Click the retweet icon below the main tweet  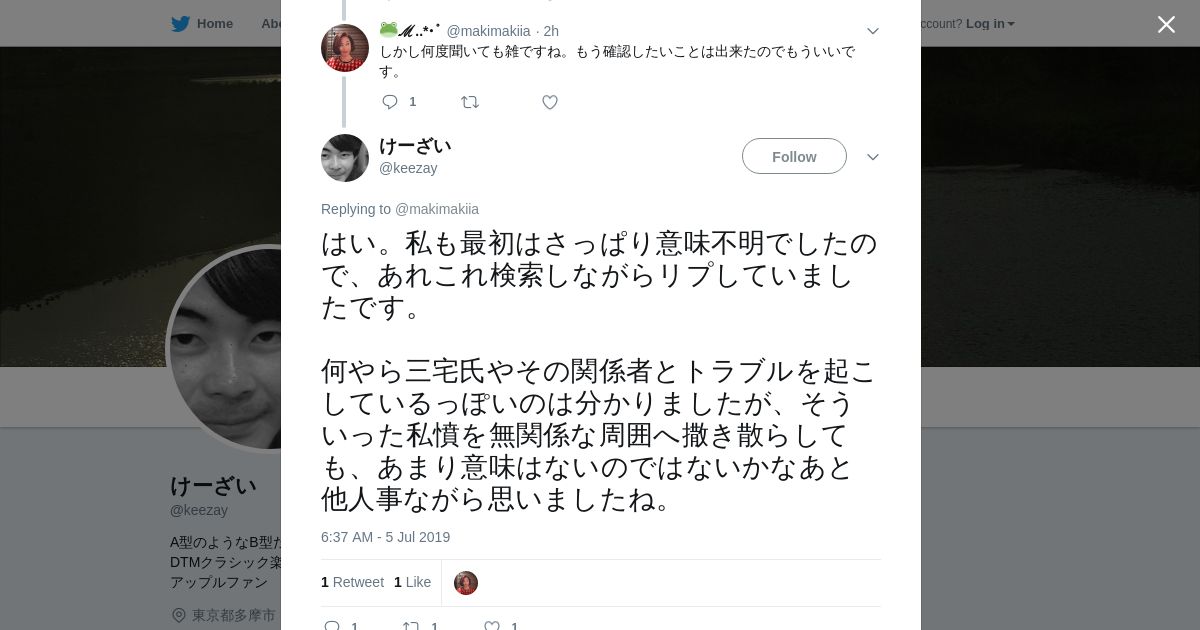tap(411, 626)
